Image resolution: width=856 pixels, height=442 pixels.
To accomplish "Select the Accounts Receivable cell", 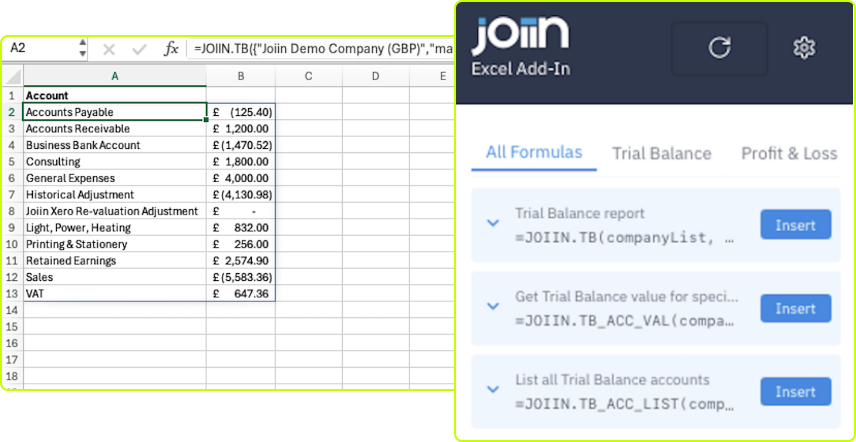I will (x=115, y=129).
